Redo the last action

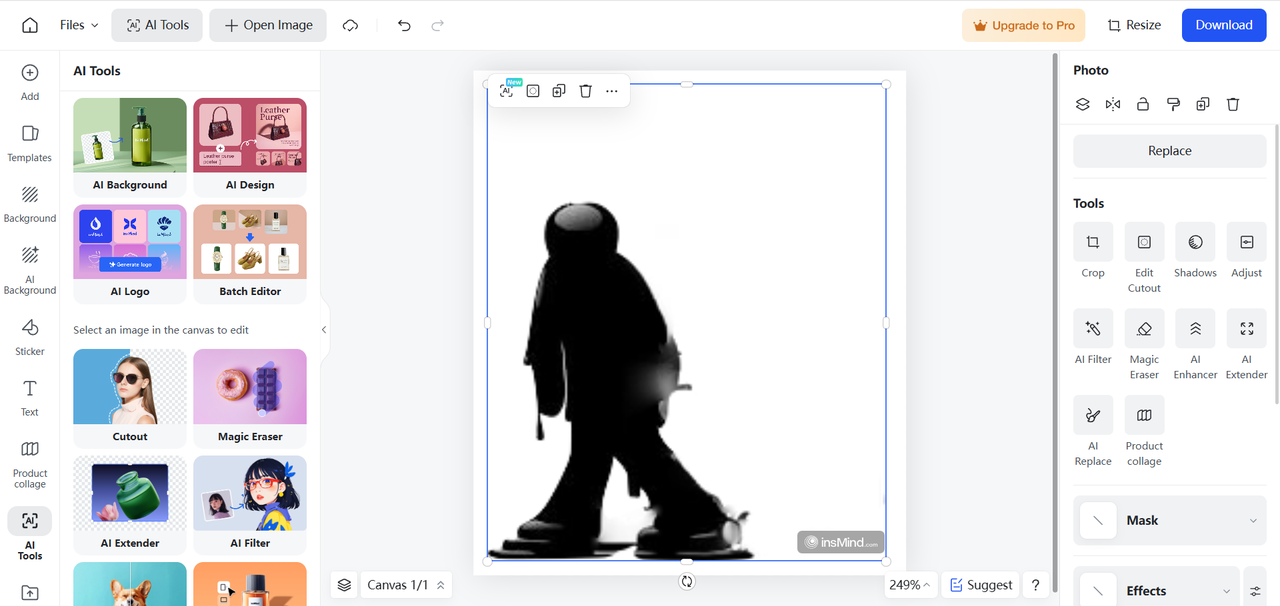pos(437,25)
